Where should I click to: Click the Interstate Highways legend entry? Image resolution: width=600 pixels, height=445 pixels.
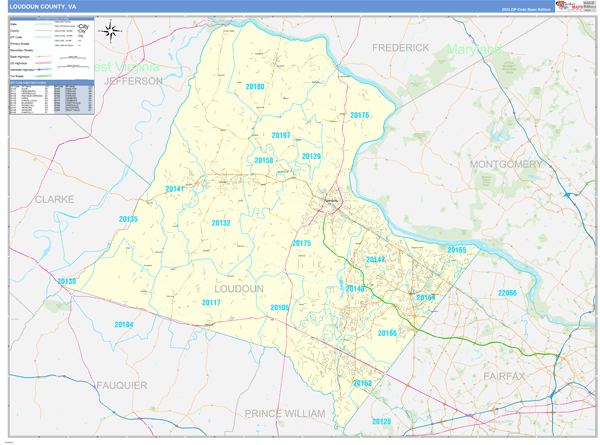click(23, 67)
